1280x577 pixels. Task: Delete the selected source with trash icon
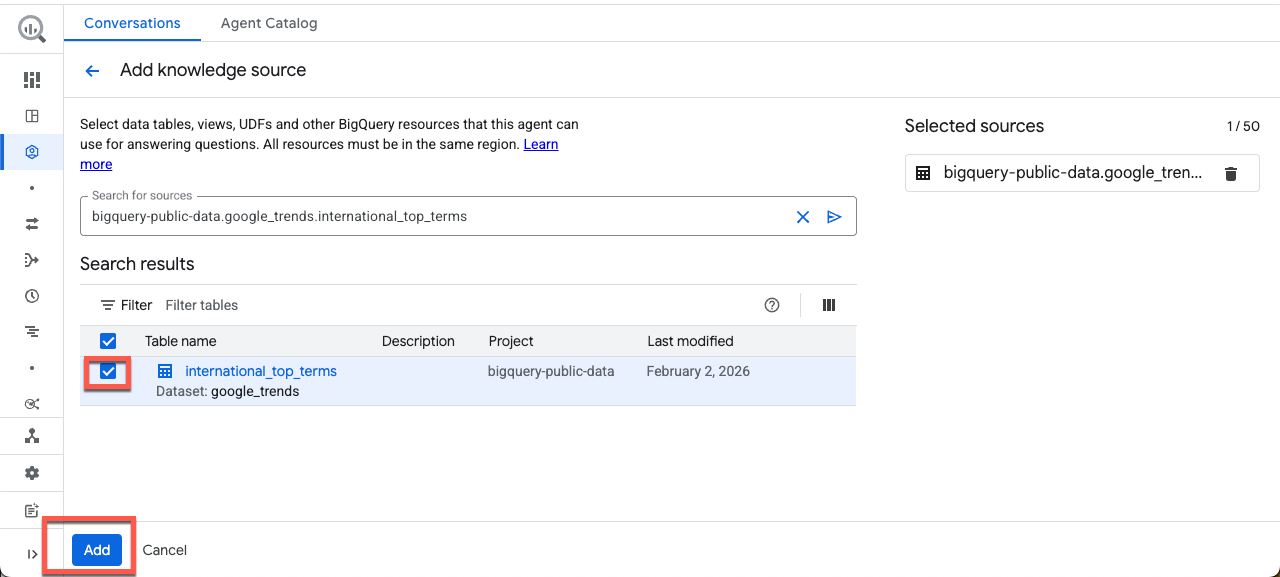[x=1231, y=174]
